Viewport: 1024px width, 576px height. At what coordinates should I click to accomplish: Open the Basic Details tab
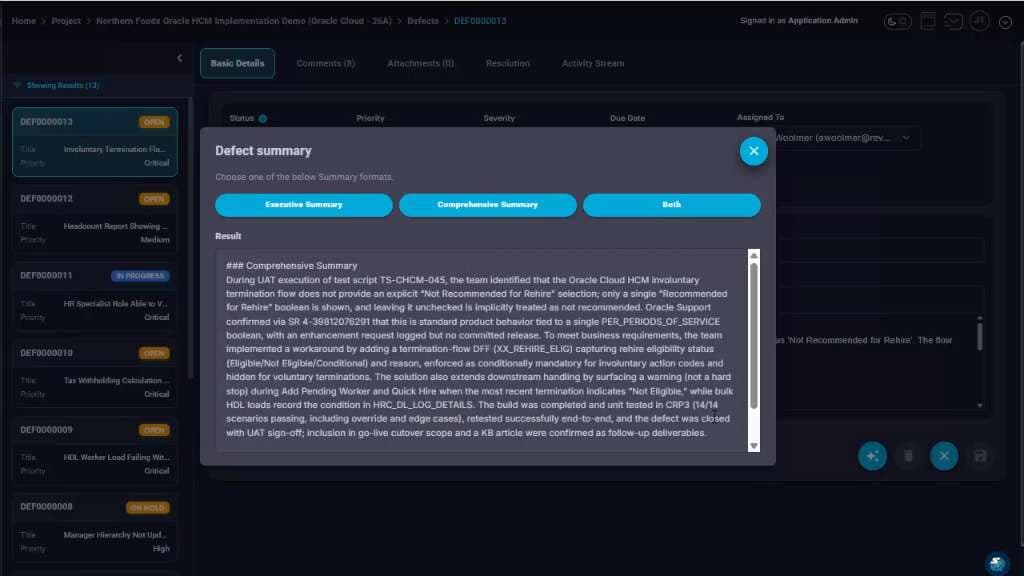(x=237, y=63)
